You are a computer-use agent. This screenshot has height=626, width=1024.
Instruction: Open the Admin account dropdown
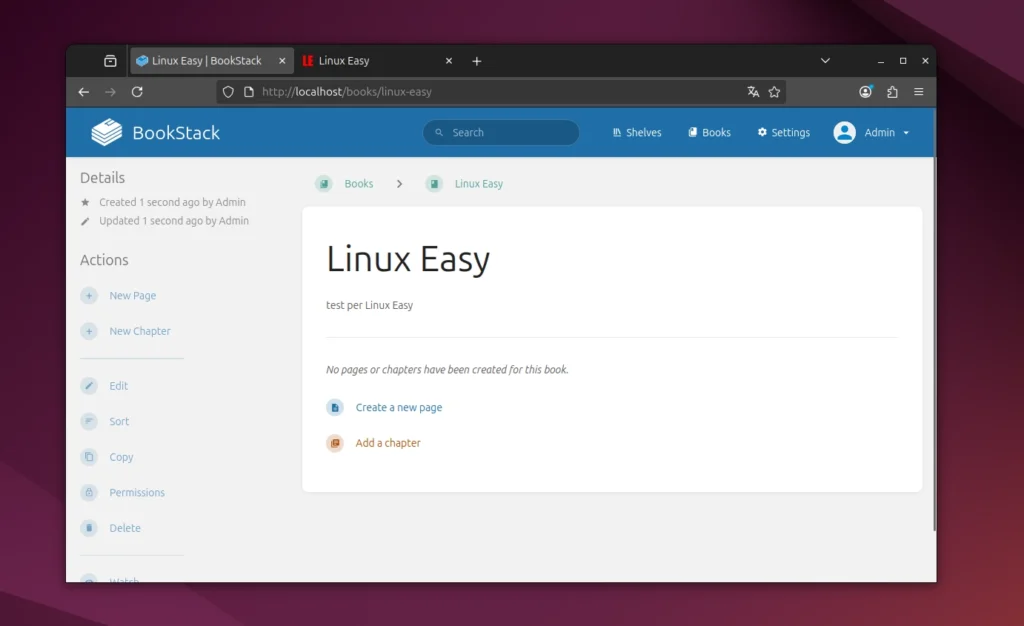point(871,131)
